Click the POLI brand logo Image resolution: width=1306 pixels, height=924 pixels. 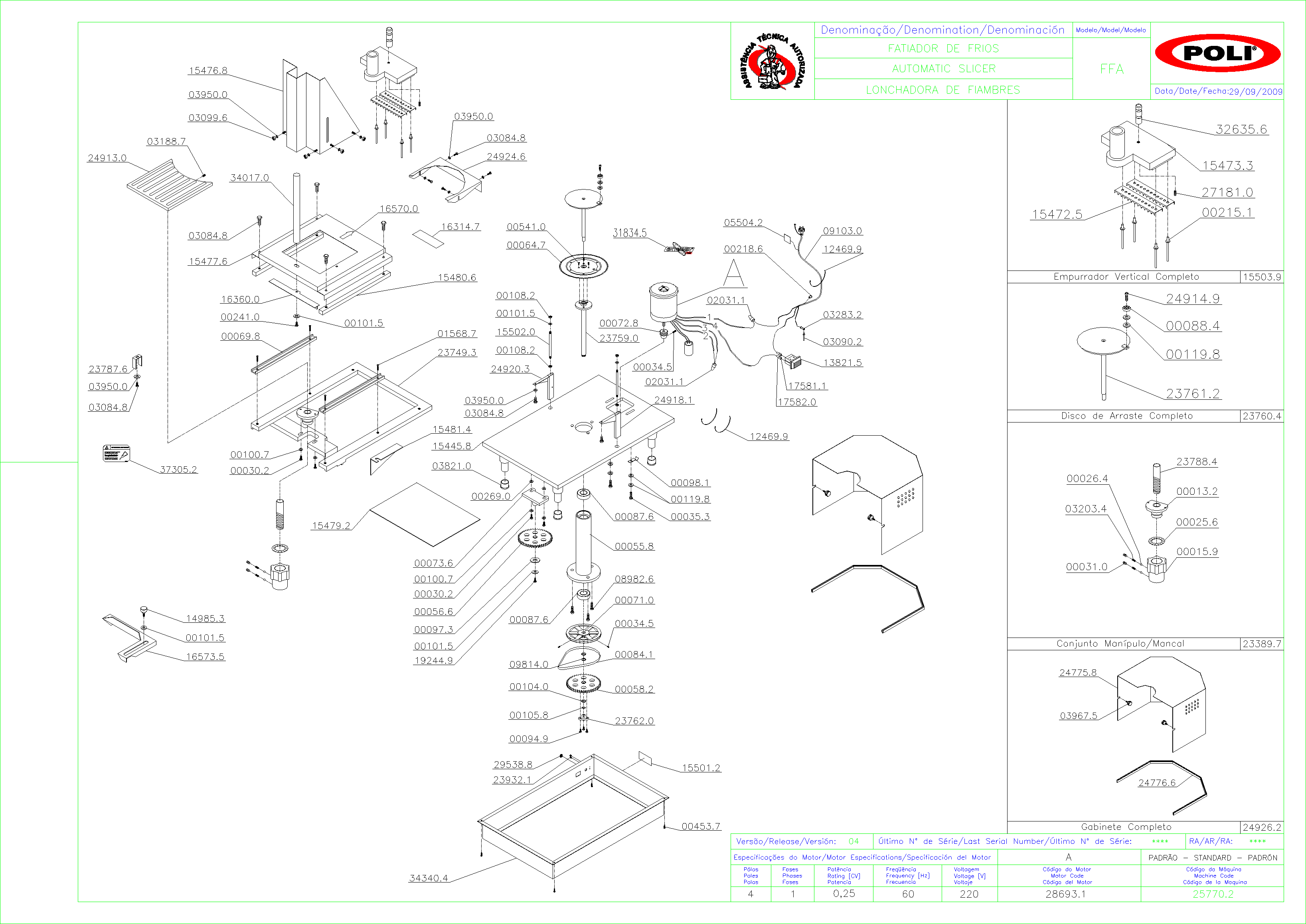(x=1218, y=53)
